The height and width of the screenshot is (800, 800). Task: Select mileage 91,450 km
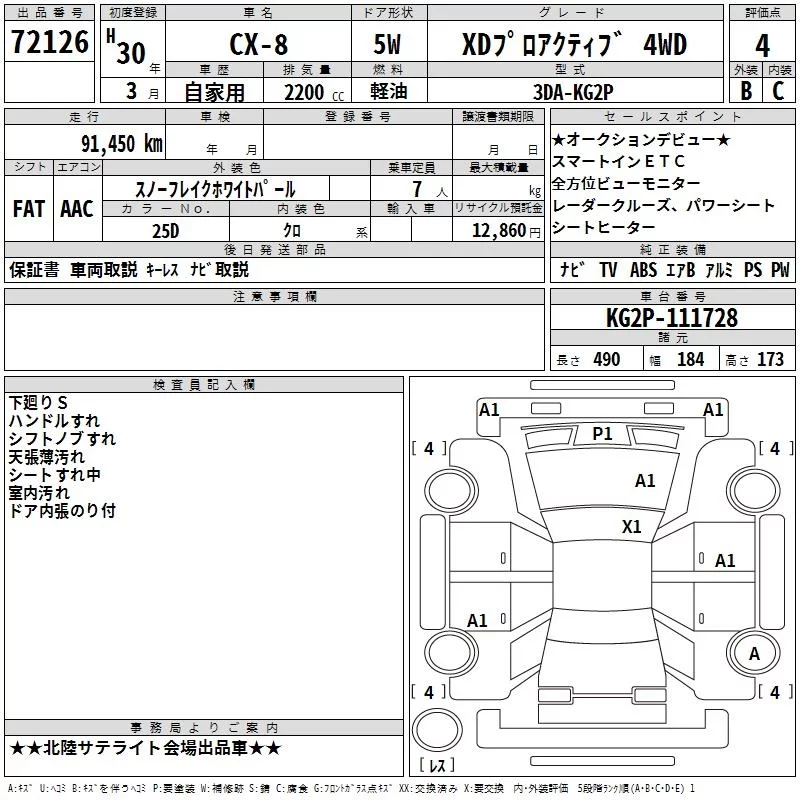click(122, 143)
